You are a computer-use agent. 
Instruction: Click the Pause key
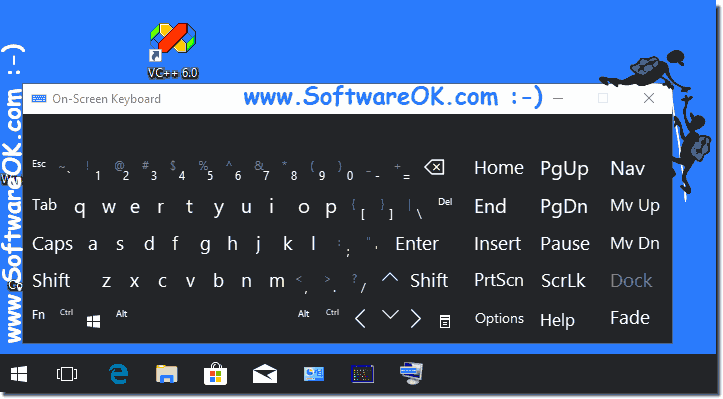point(565,244)
